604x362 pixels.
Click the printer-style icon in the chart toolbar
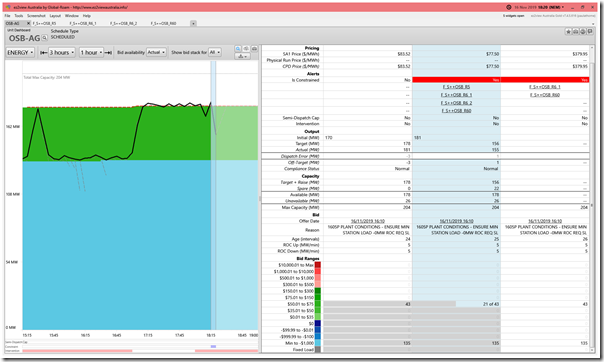coord(254,49)
